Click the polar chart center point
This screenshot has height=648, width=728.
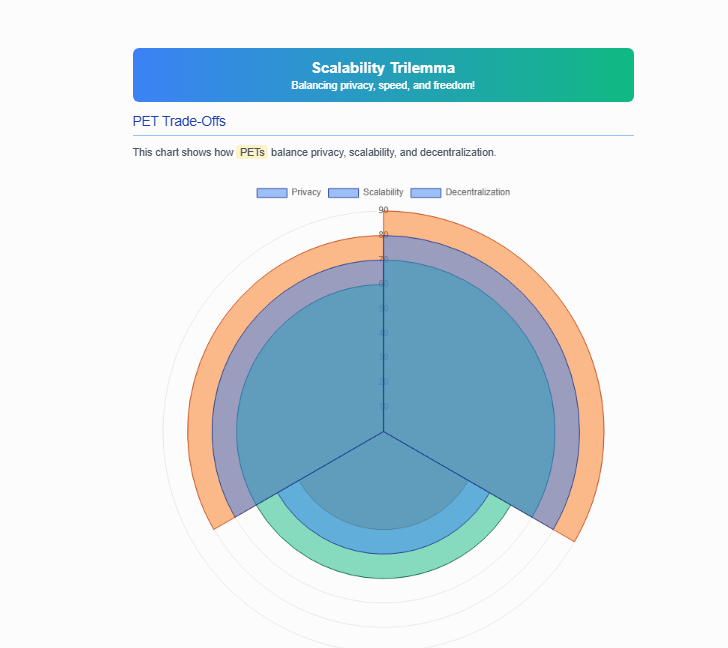[x=384, y=432]
